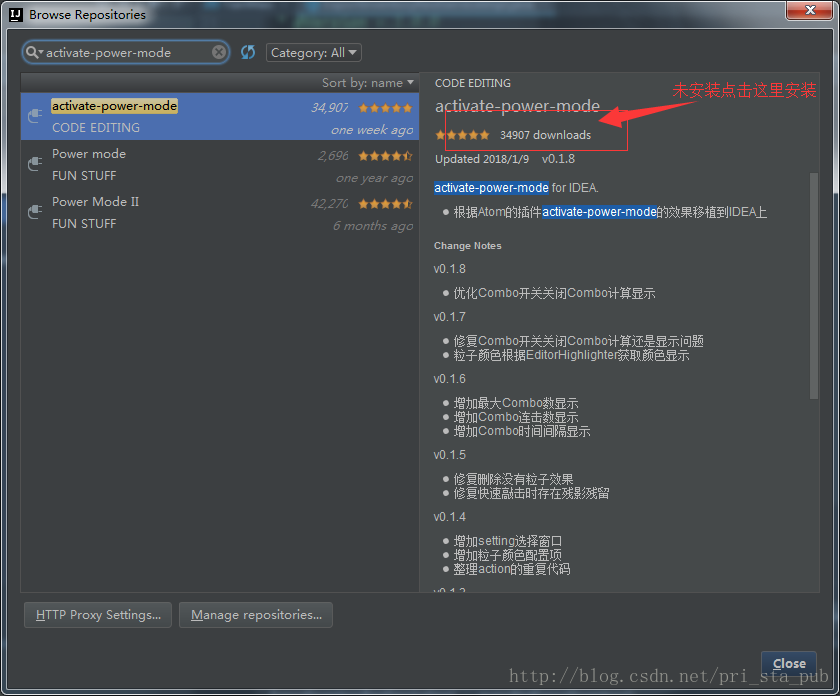Screen dimensions: 840x696
Task: Clear the search text with the X icon
Action: click(x=219, y=52)
